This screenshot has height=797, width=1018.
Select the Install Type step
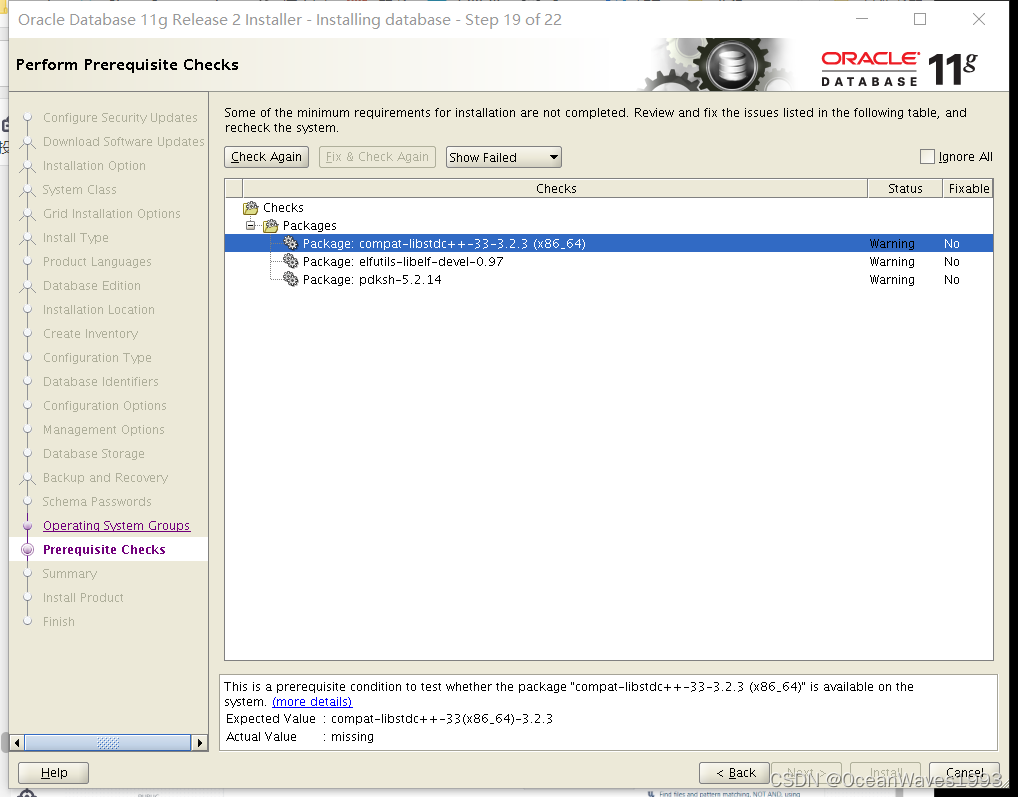pos(75,238)
